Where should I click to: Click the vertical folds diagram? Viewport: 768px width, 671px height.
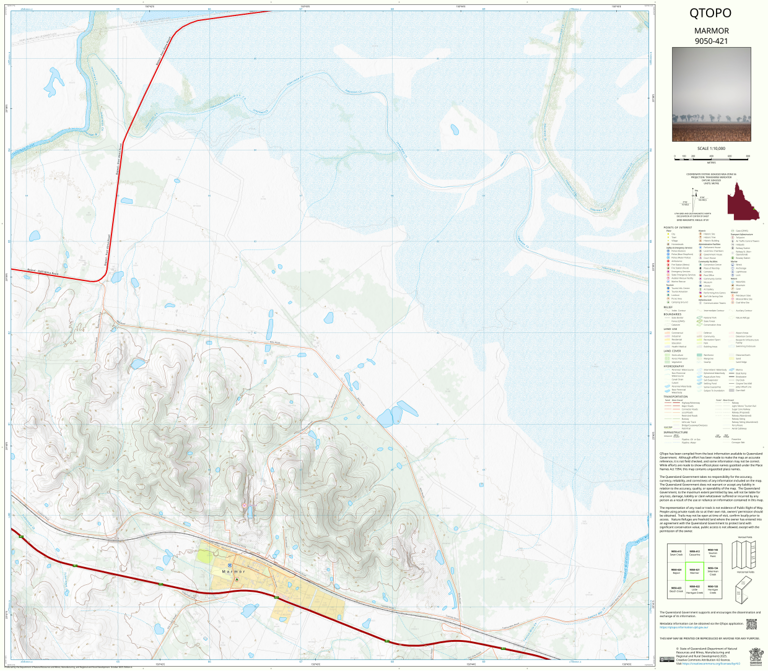coord(743,555)
